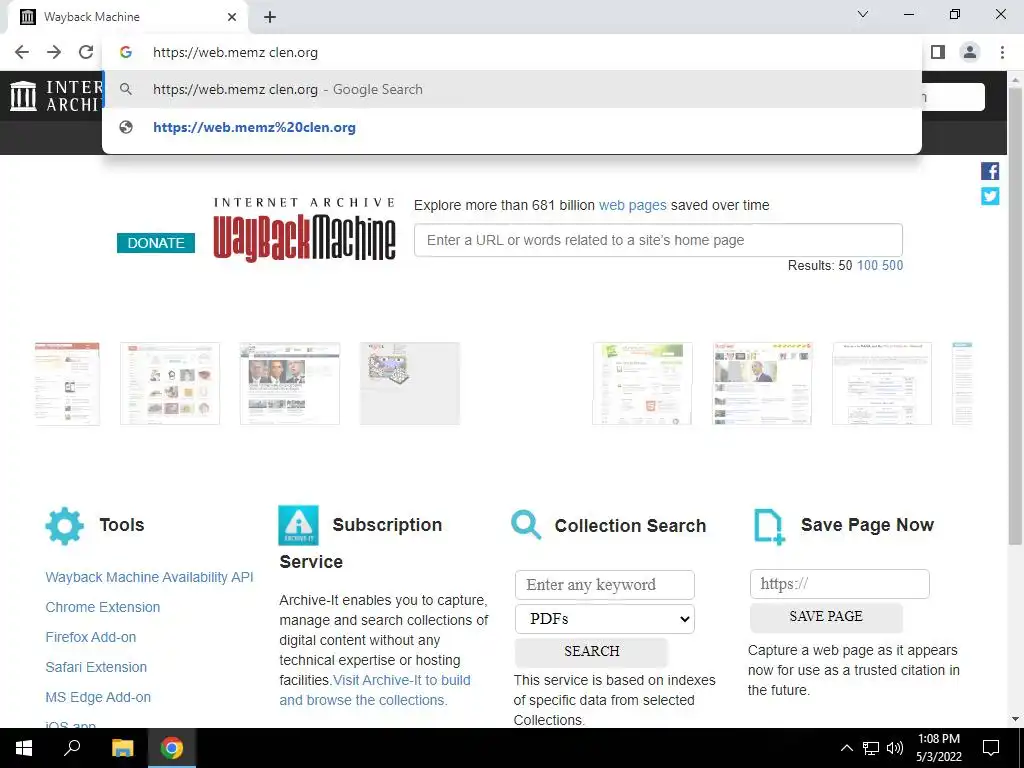Open the Chrome Extension link
This screenshot has height=768, width=1024.
103,607
